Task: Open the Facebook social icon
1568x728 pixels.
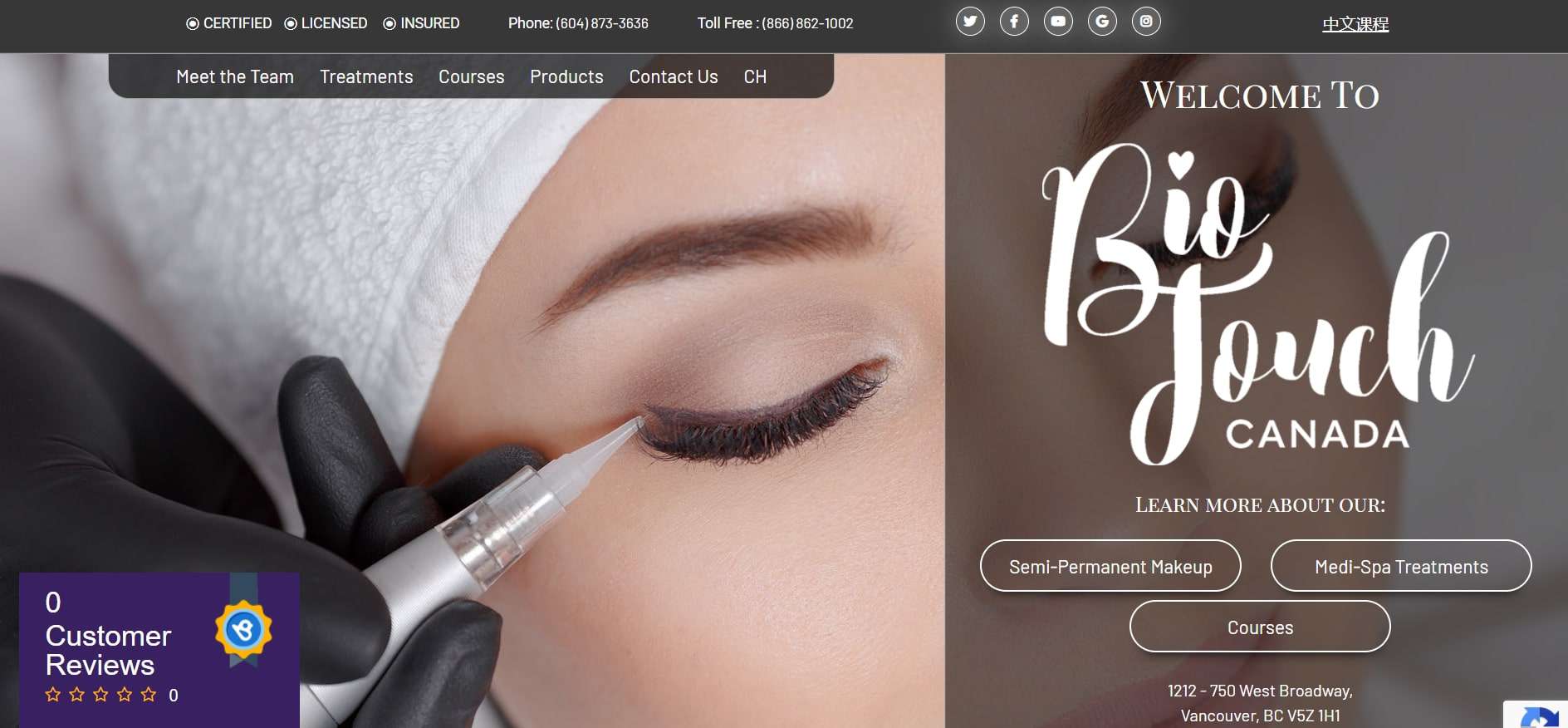Action: (x=1014, y=22)
